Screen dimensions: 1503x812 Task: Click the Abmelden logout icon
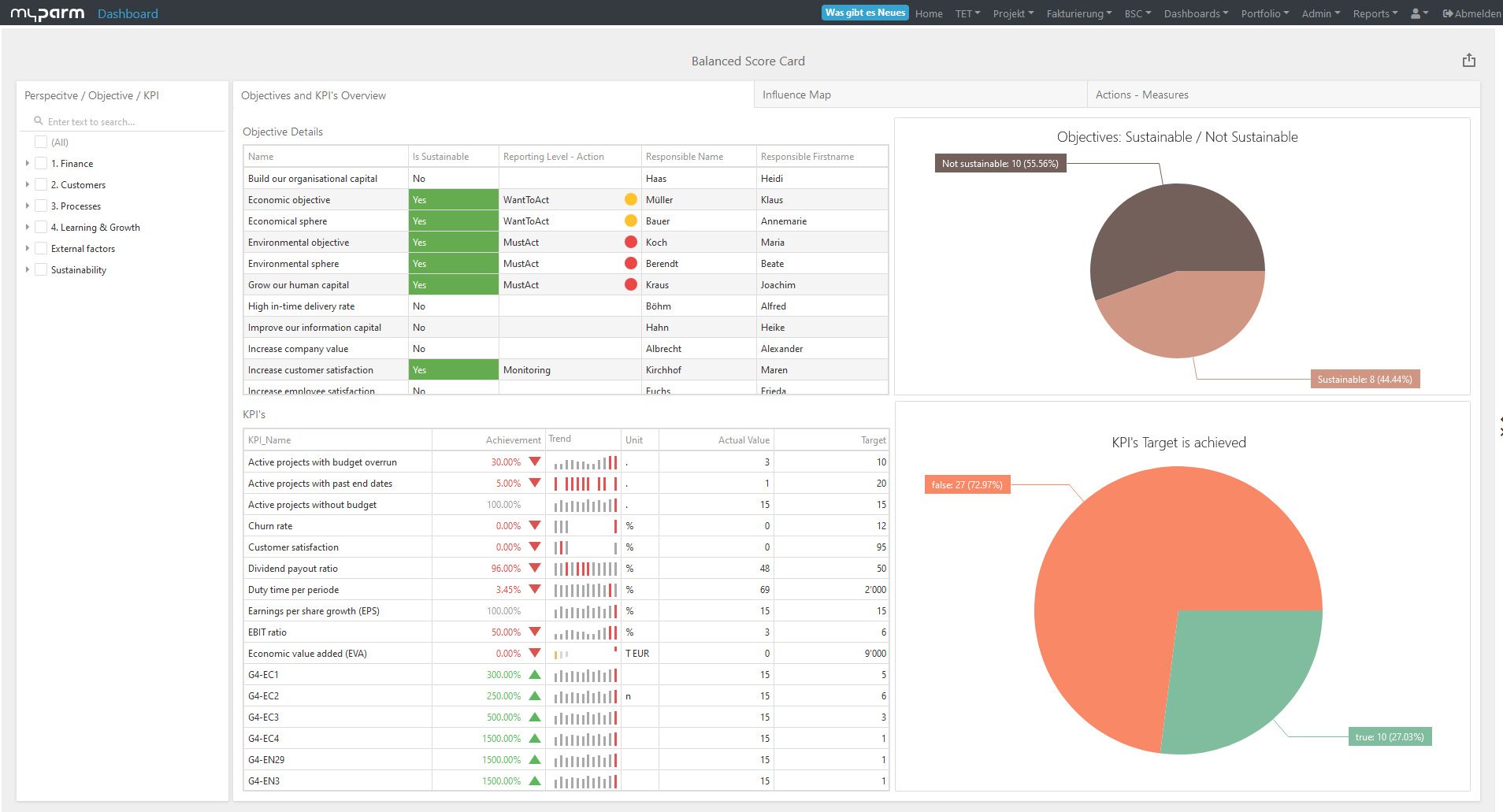tap(1449, 13)
